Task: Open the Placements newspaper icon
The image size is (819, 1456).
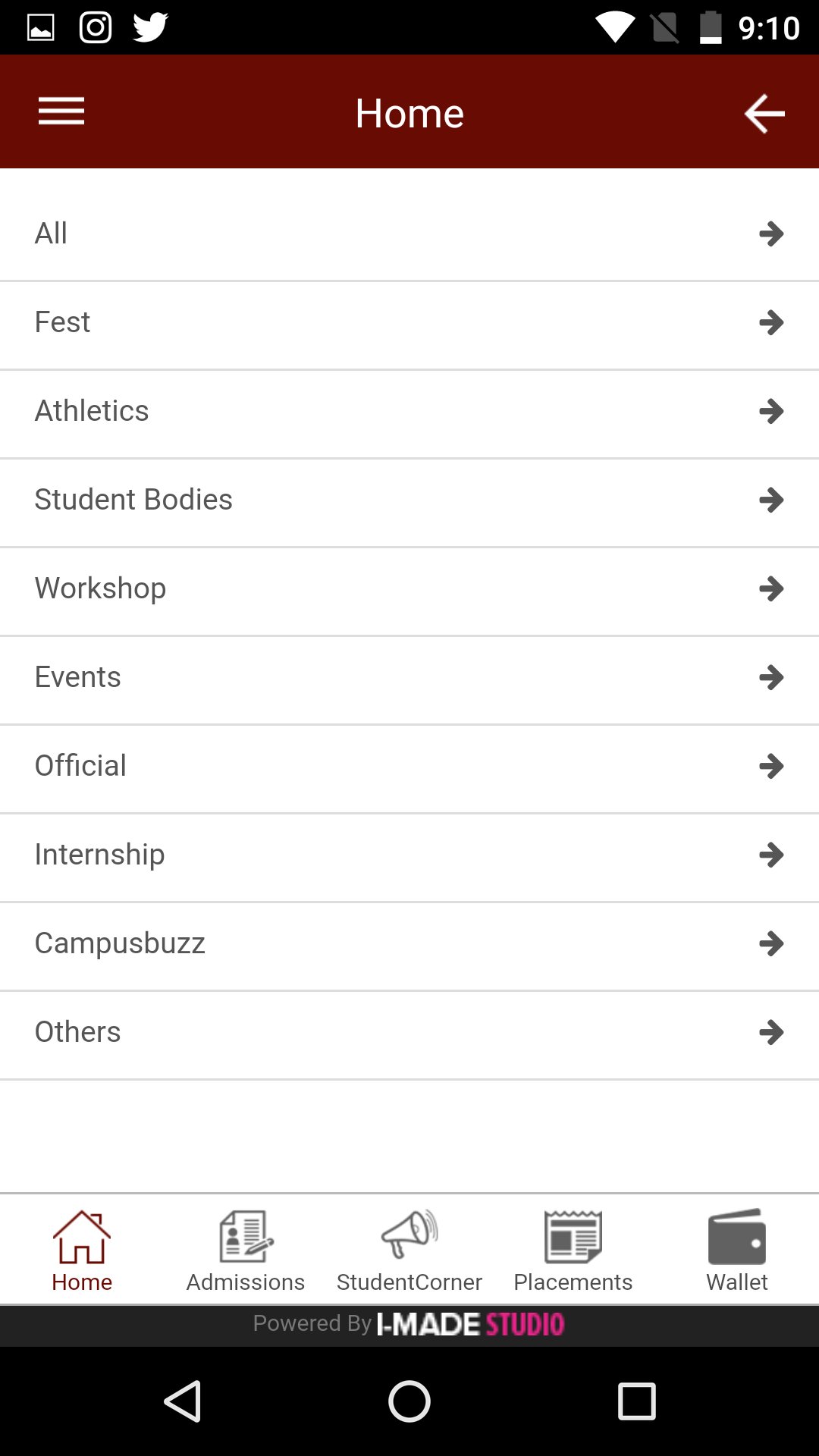Action: (573, 1237)
